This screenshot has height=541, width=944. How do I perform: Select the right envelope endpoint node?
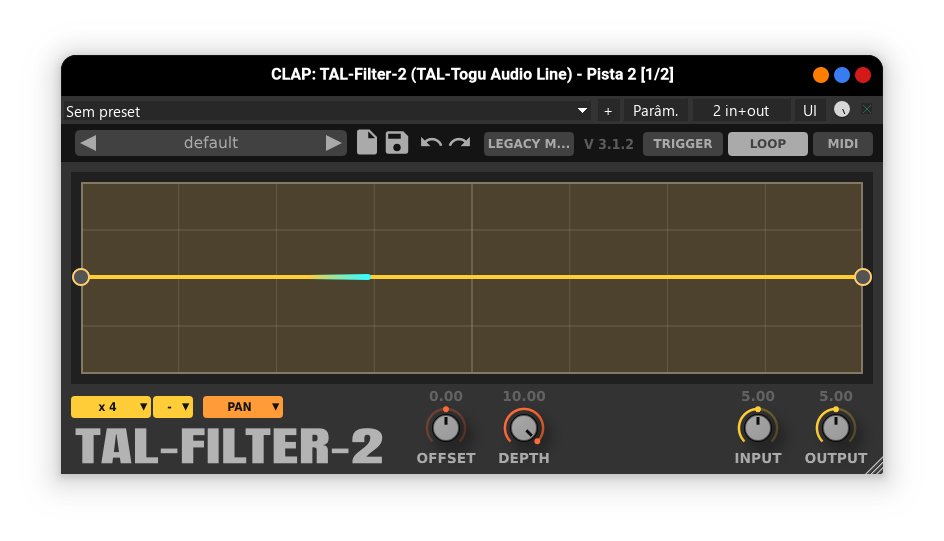pos(863,277)
